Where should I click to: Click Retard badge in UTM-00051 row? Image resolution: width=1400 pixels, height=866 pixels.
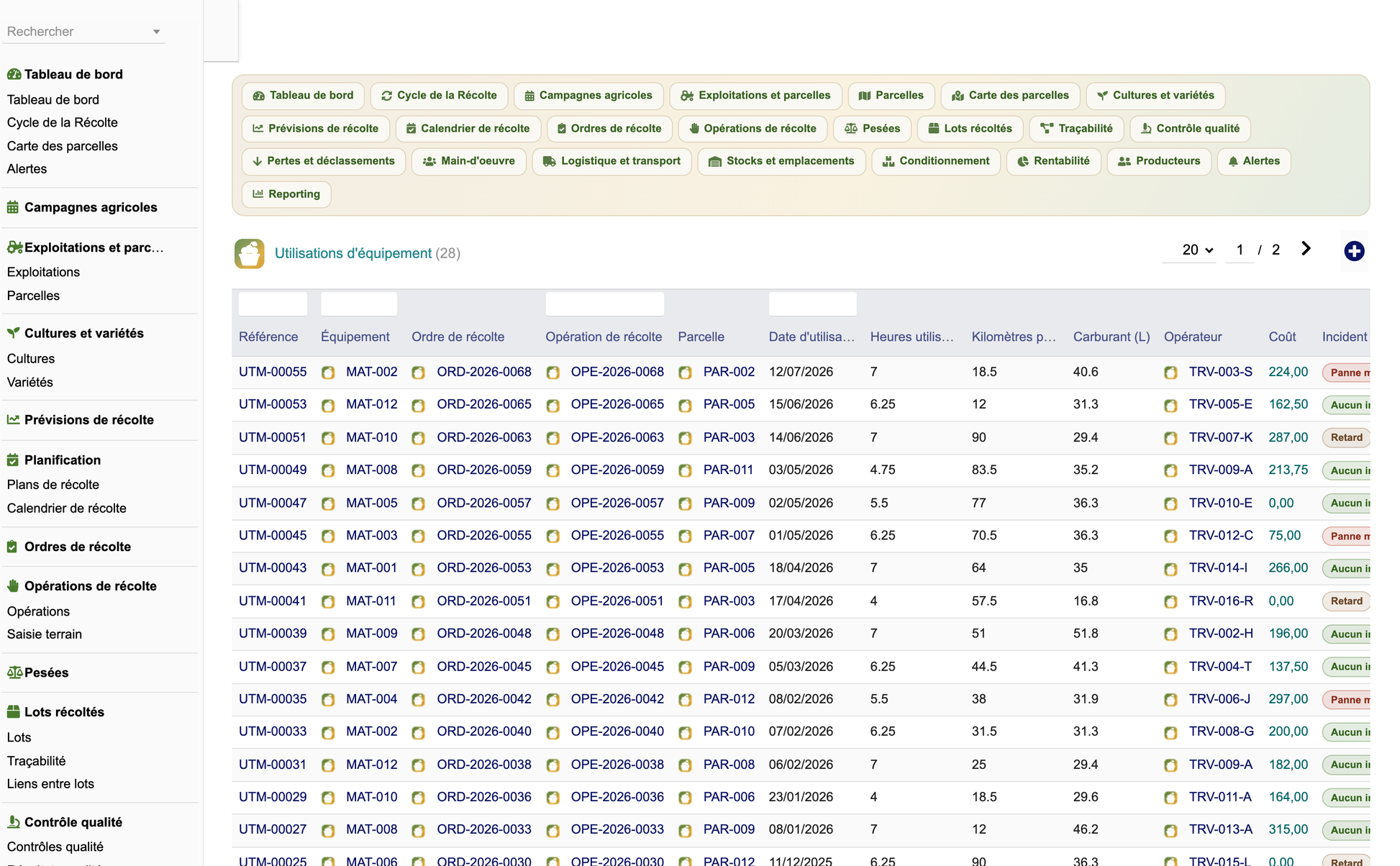[x=1345, y=437]
